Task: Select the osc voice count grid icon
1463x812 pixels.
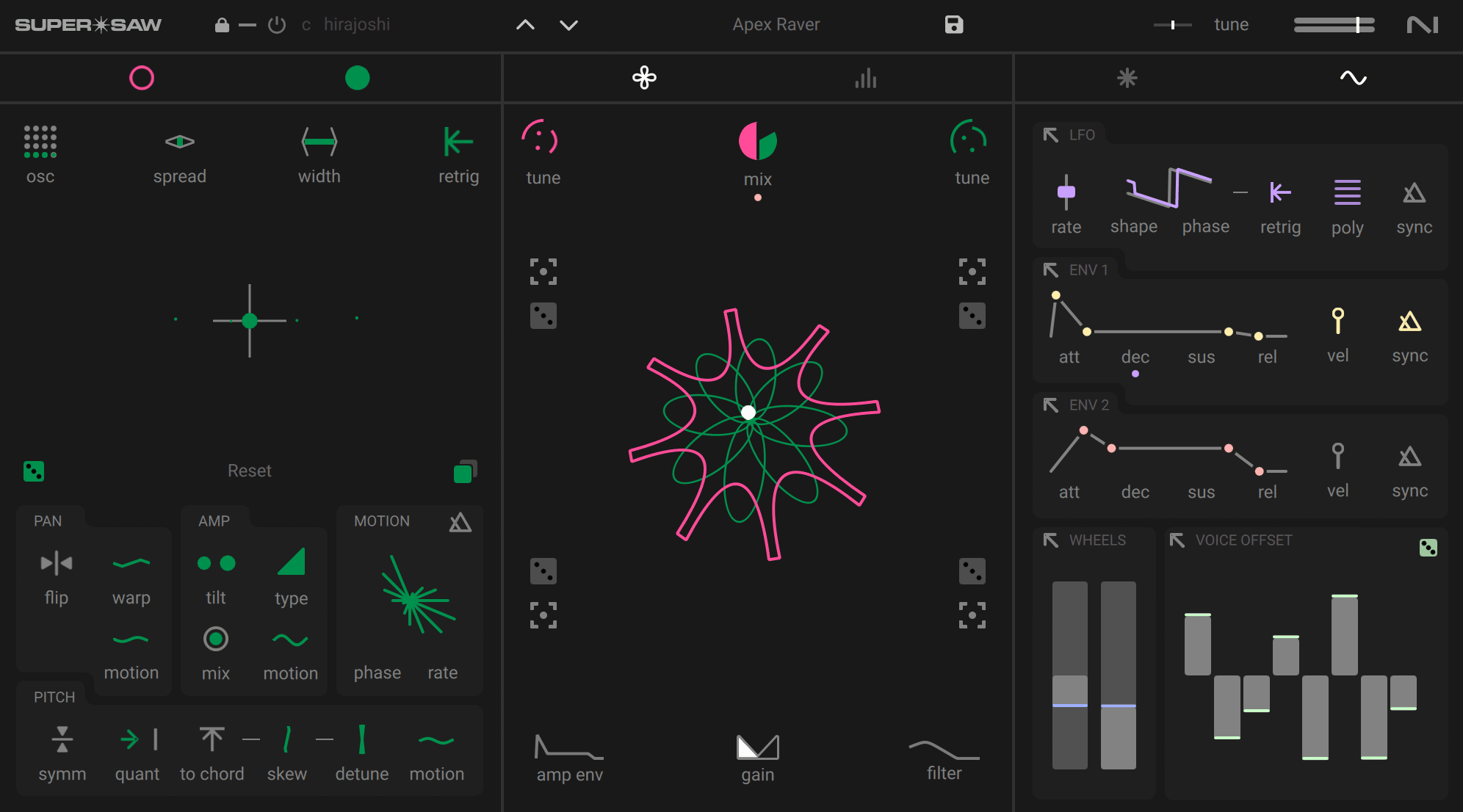Action: [40, 141]
